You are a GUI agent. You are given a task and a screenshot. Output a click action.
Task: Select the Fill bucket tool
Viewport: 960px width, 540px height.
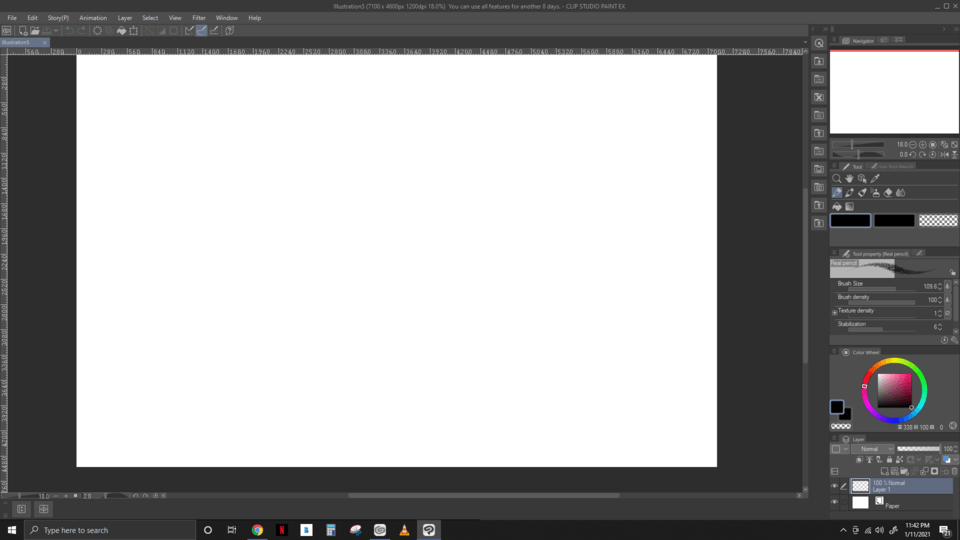837,207
